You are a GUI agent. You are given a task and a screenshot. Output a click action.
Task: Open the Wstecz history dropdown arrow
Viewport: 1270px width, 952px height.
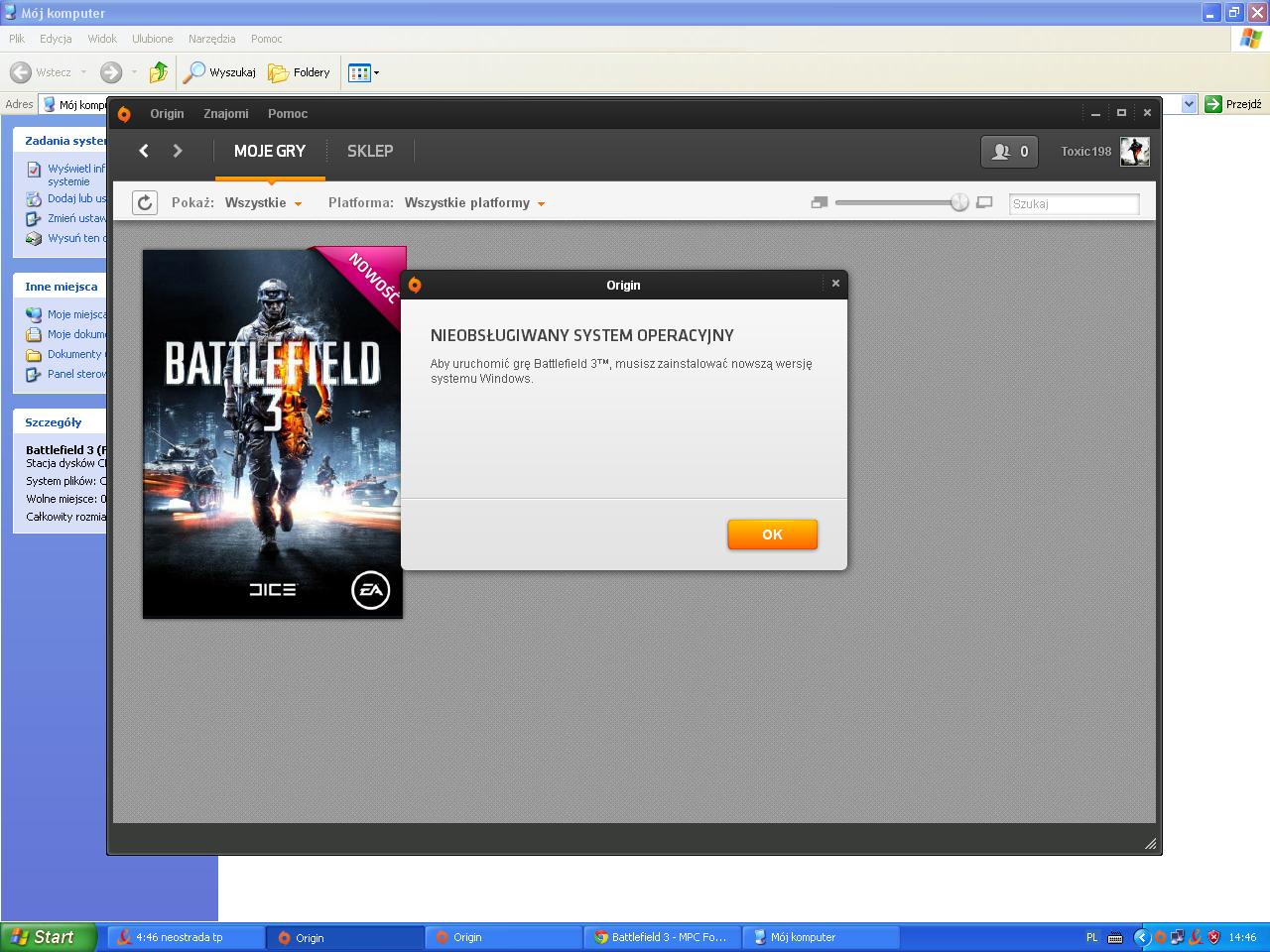83,72
